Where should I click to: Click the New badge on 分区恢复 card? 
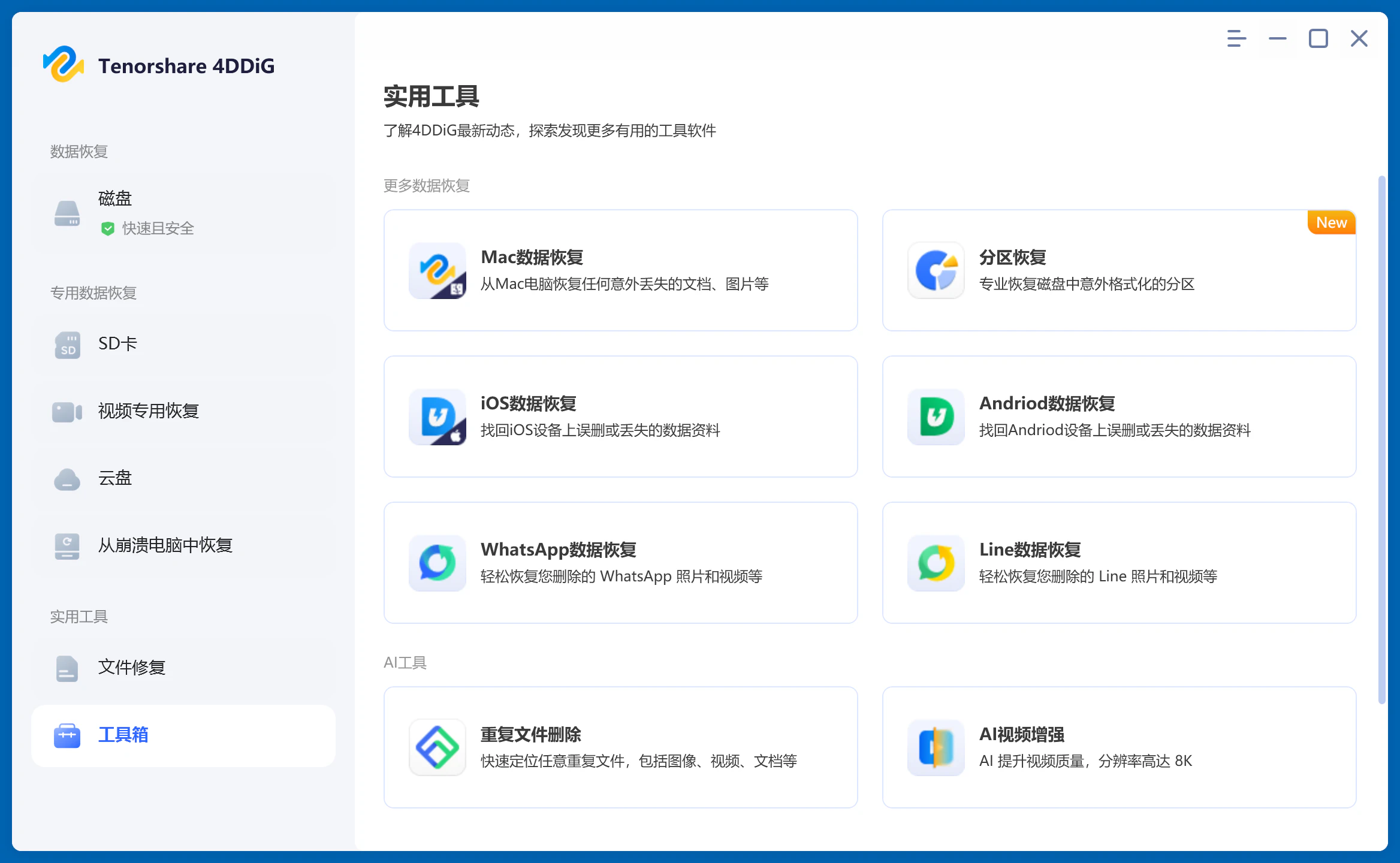tap(1331, 222)
